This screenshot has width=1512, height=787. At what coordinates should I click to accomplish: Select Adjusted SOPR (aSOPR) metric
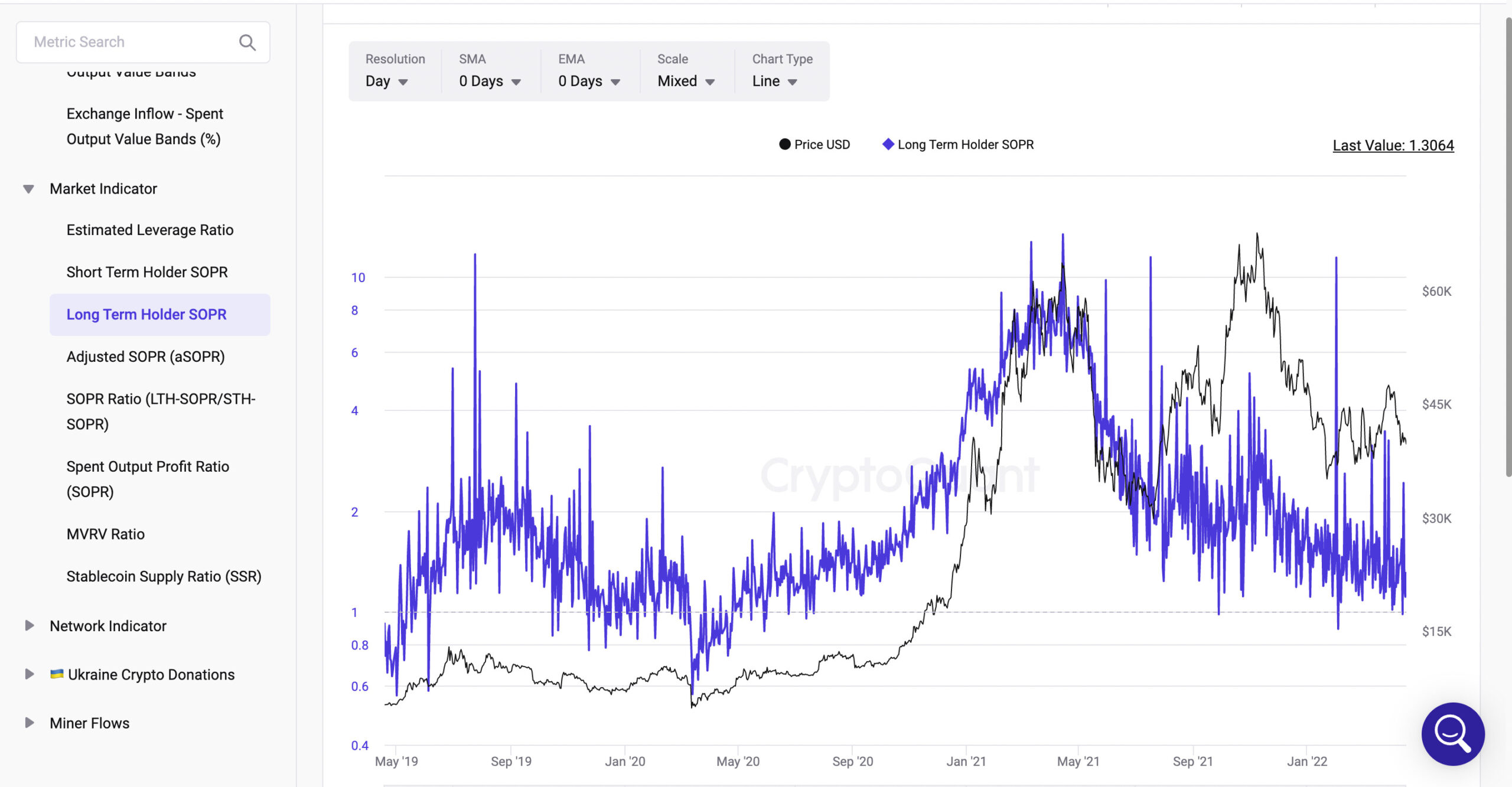coord(146,357)
